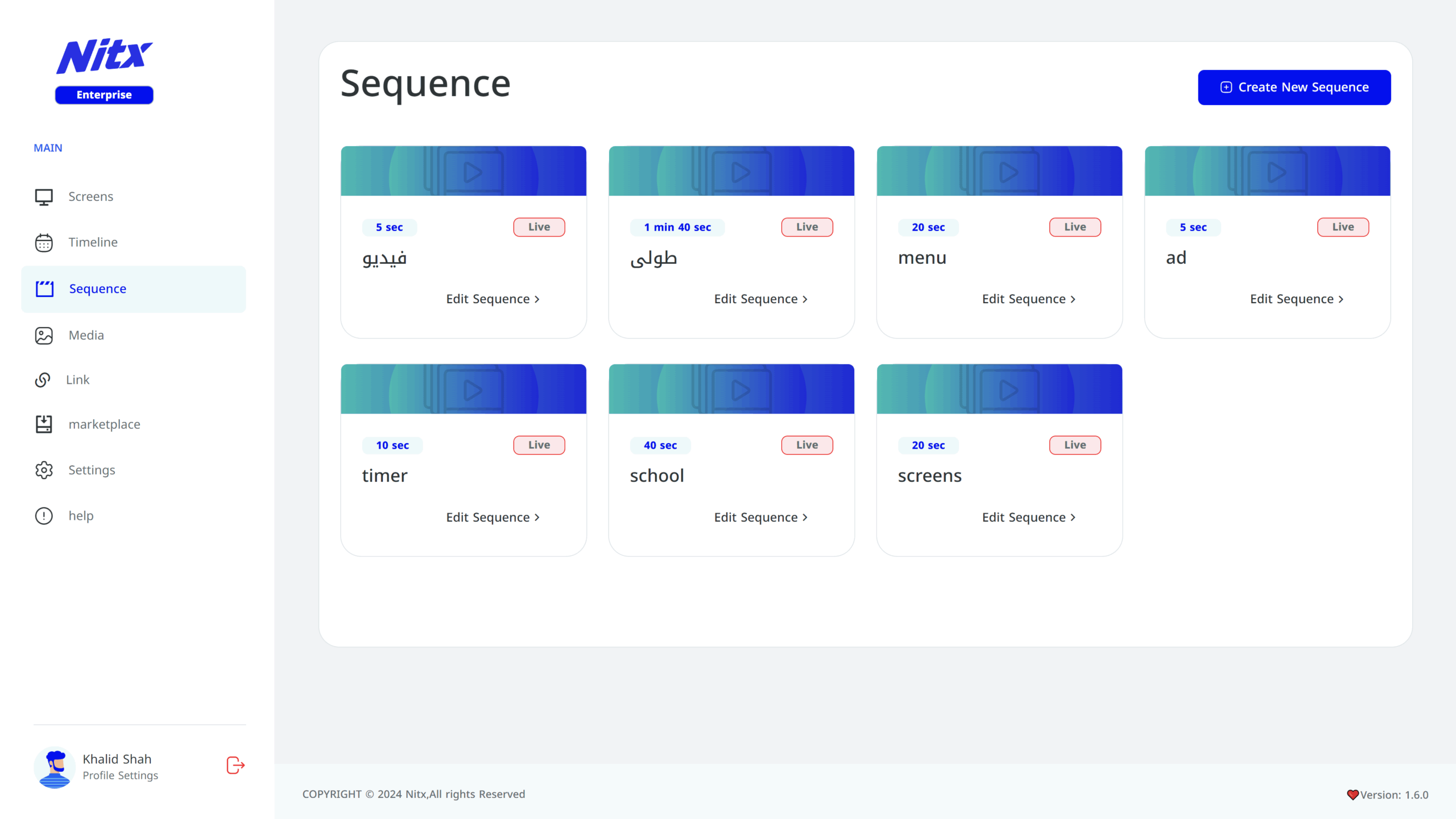Screen dimensions: 1456x819
Task: Click Edit Sequence chevron on school card
Action: pyautogui.click(x=805, y=518)
